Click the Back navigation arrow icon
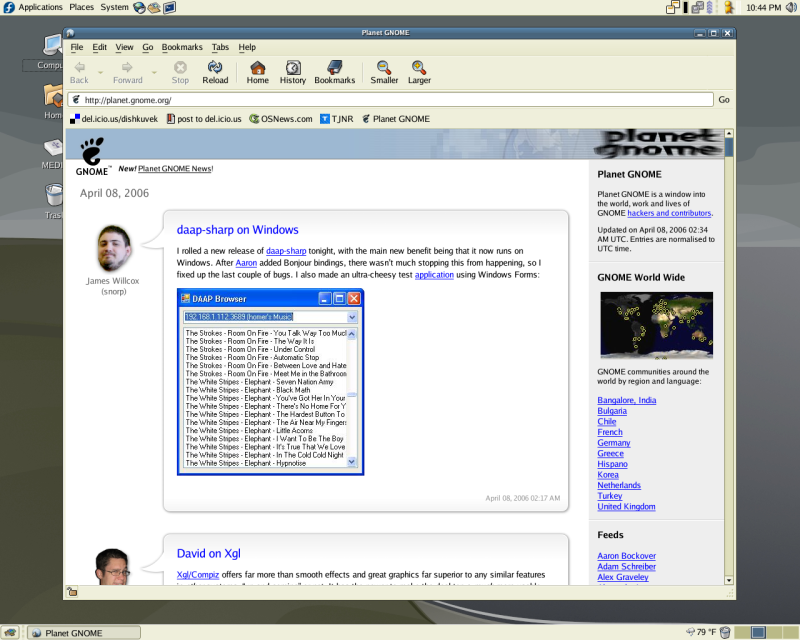The image size is (800, 640). pyautogui.click(x=79, y=67)
